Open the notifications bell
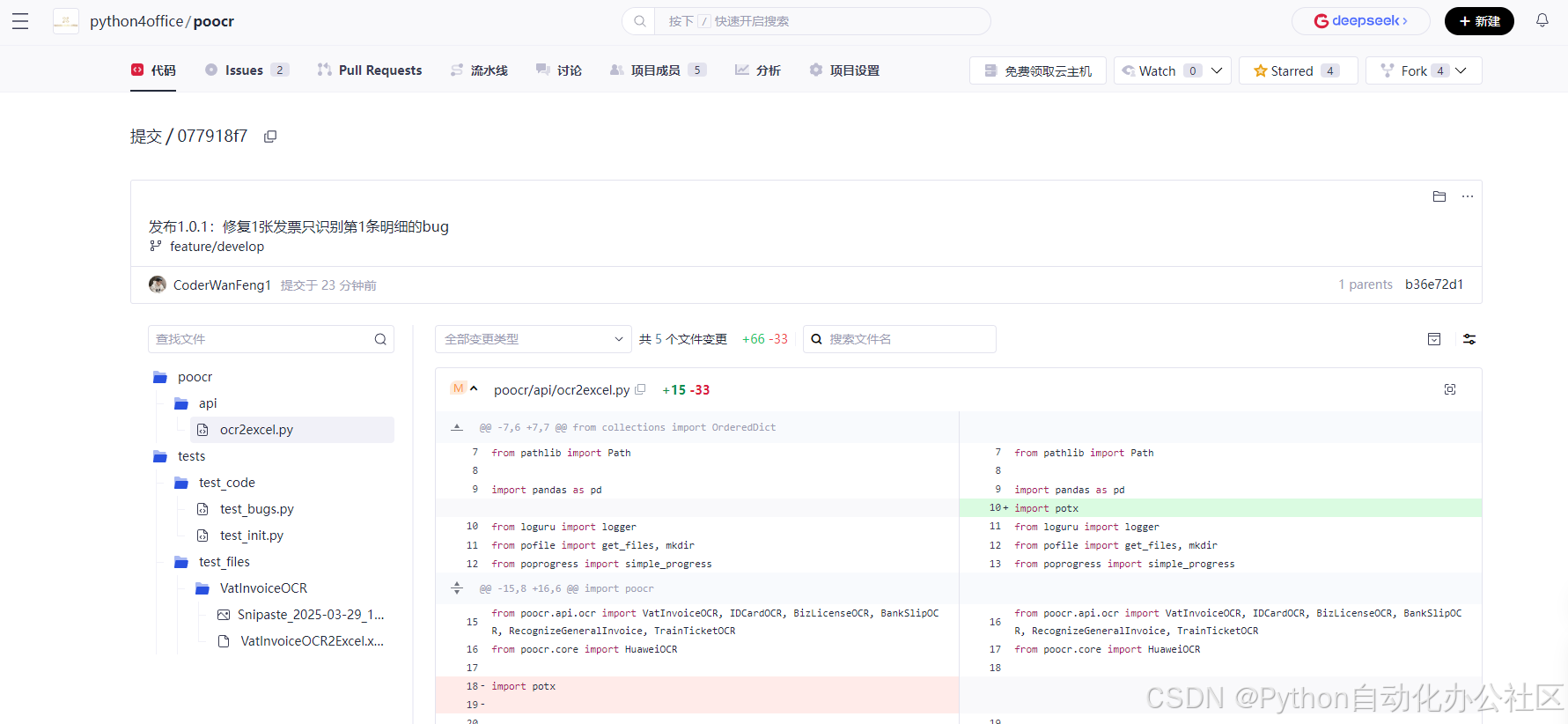 click(1542, 20)
